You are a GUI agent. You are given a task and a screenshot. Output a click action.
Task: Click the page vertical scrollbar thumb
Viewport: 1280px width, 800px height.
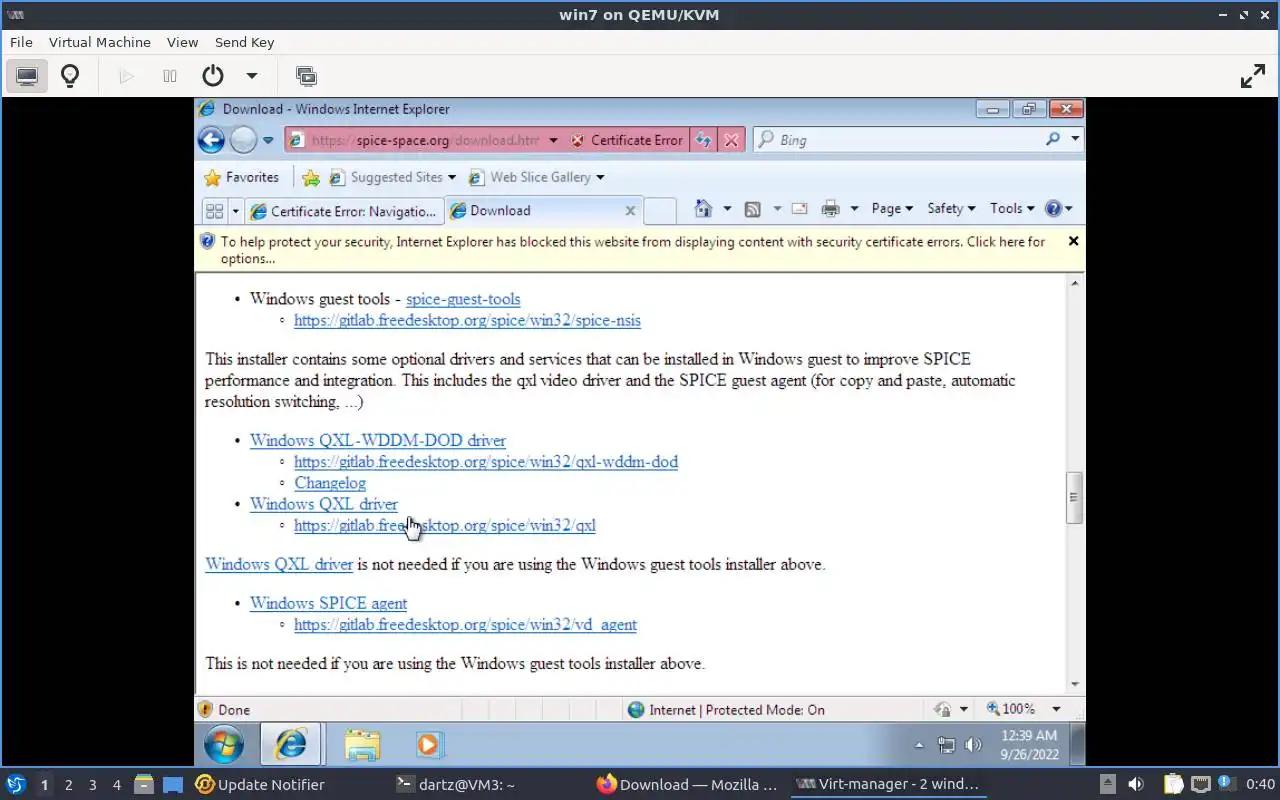point(1075,497)
